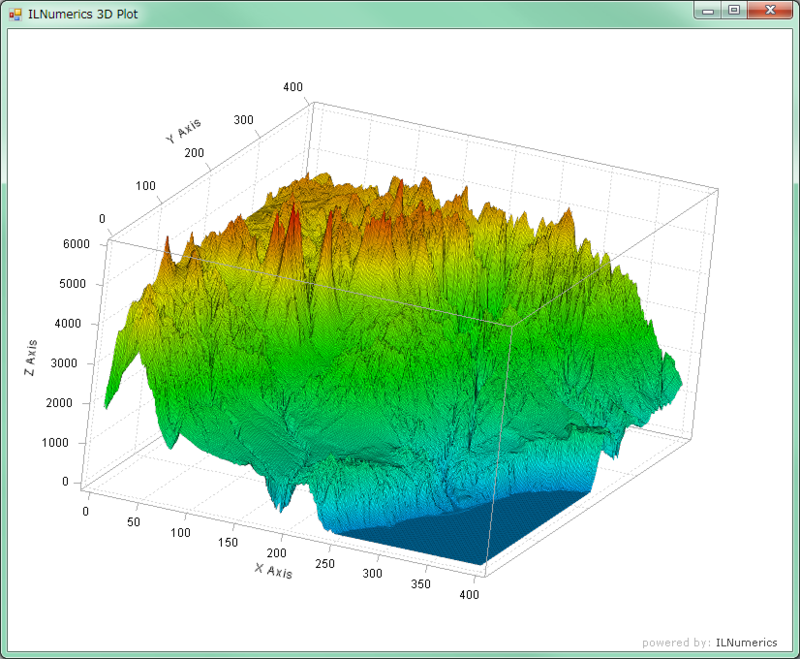The height and width of the screenshot is (659, 800).
Task: Click the 1000 tick on Z axis
Action: pyautogui.click(x=55, y=443)
